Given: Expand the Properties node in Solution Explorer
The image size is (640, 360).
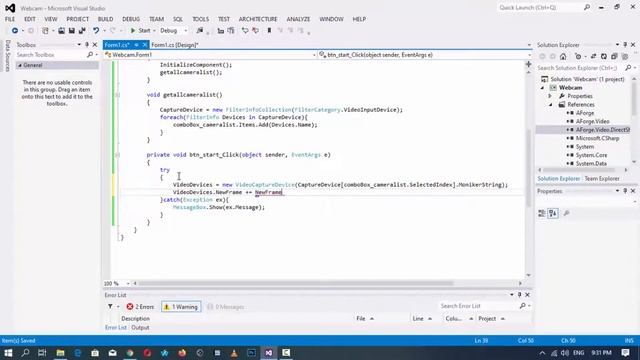Looking at the screenshot, I should (x=550, y=96).
